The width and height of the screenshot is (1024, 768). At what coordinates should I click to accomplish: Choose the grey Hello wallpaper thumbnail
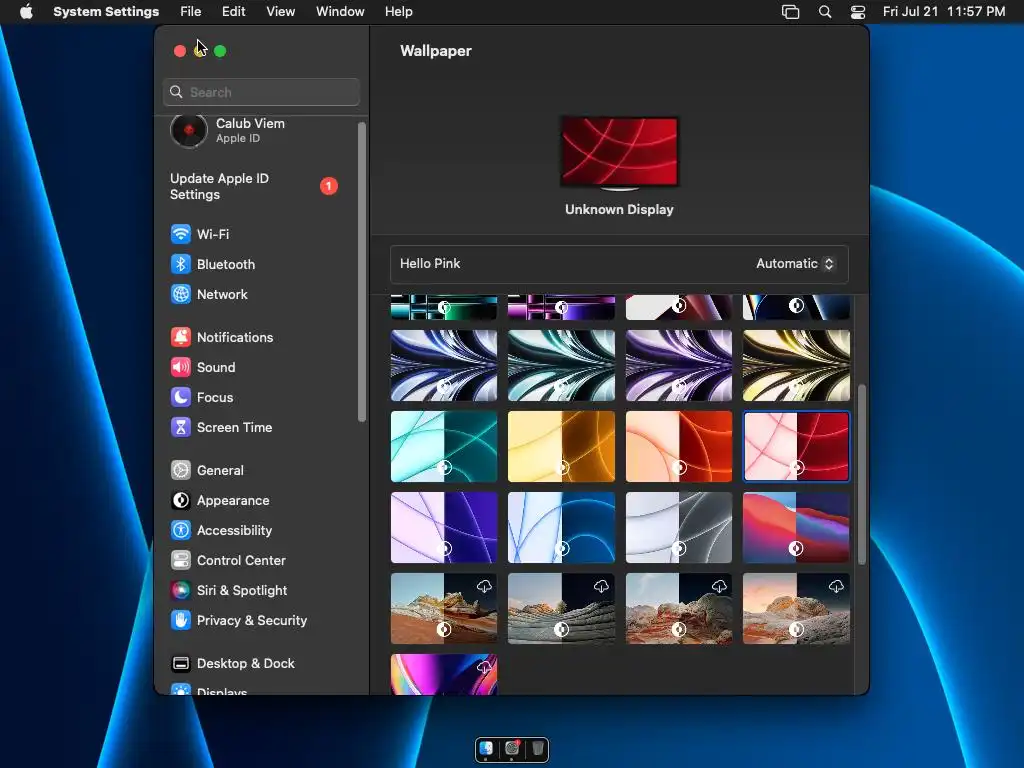679,528
